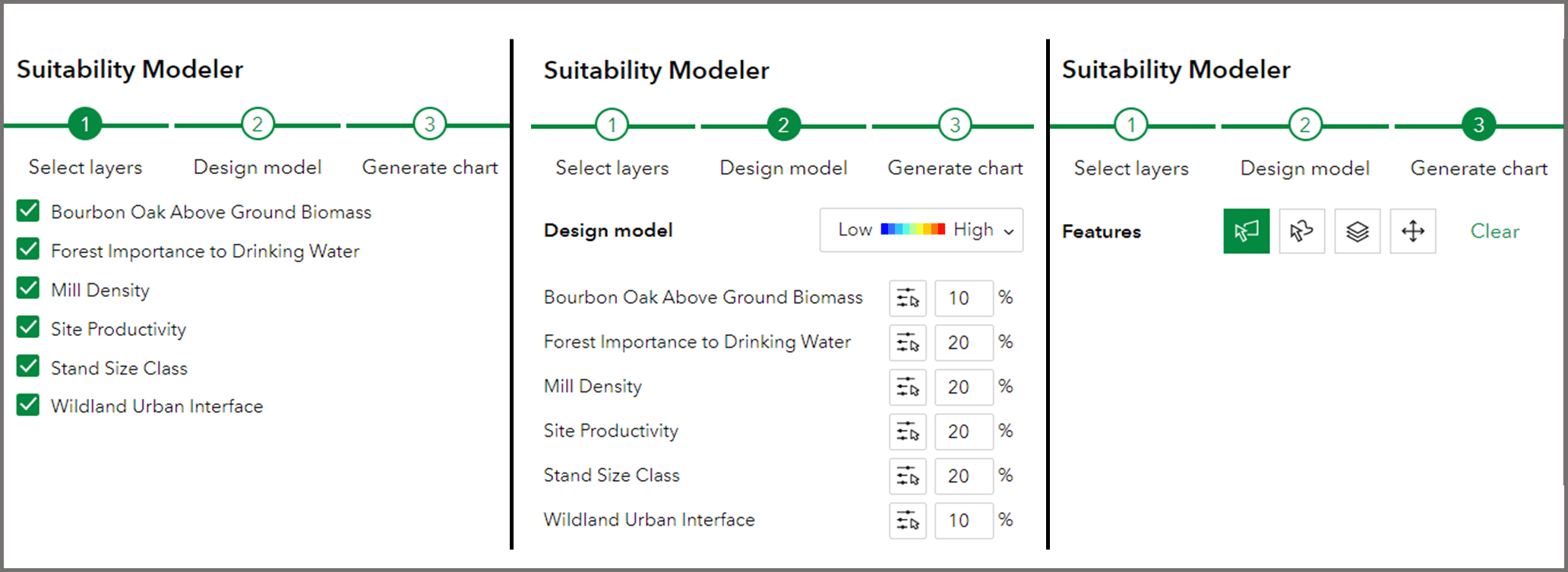Viewport: 1568px width, 572px height.
Task: Click 'Select layers' label in left panel
Action: pyautogui.click(x=85, y=167)
